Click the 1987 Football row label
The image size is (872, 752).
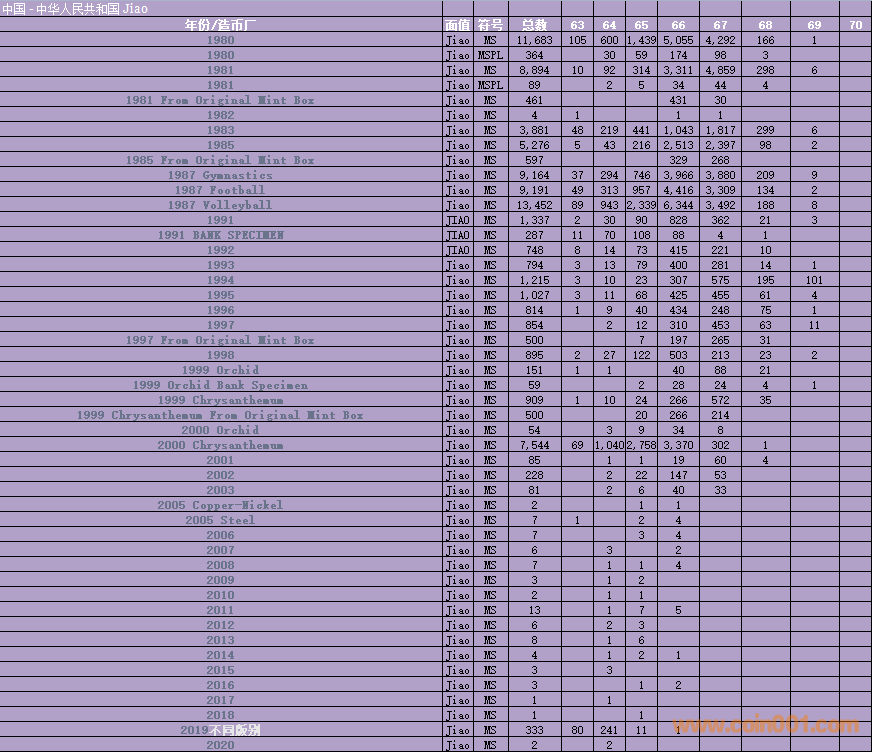[x=220, y=190]
